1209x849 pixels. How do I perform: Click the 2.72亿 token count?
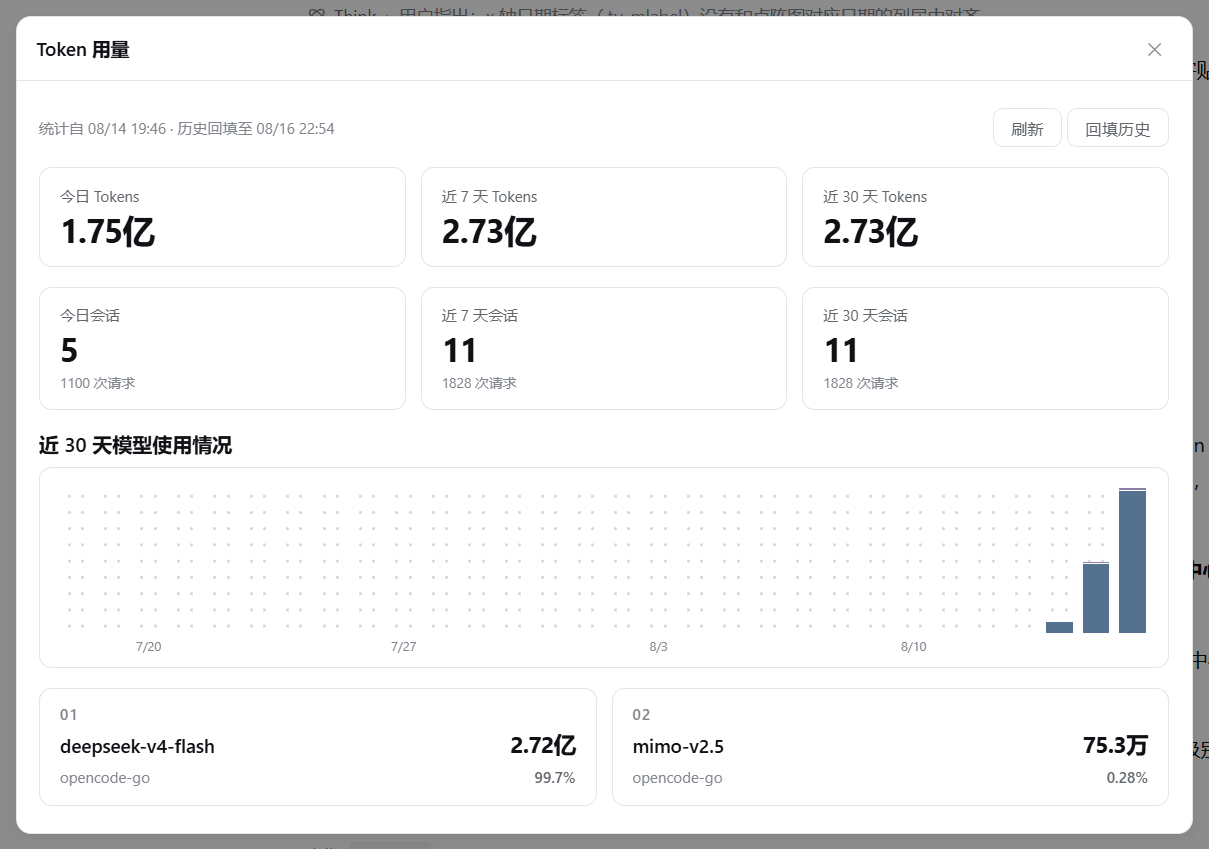[543, 745]
